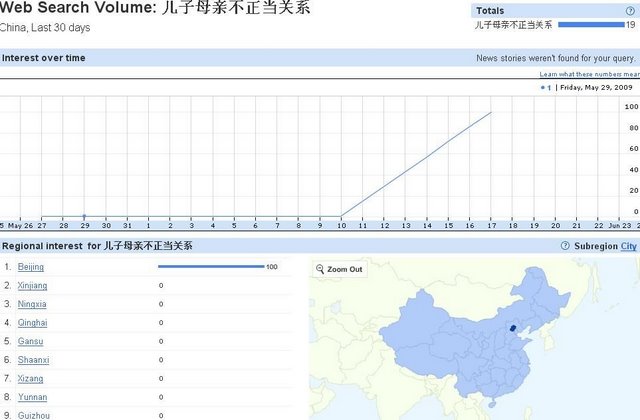640x420 pixels.
Task: Click the Totals bar showing 19
Action: coord(591,24)
